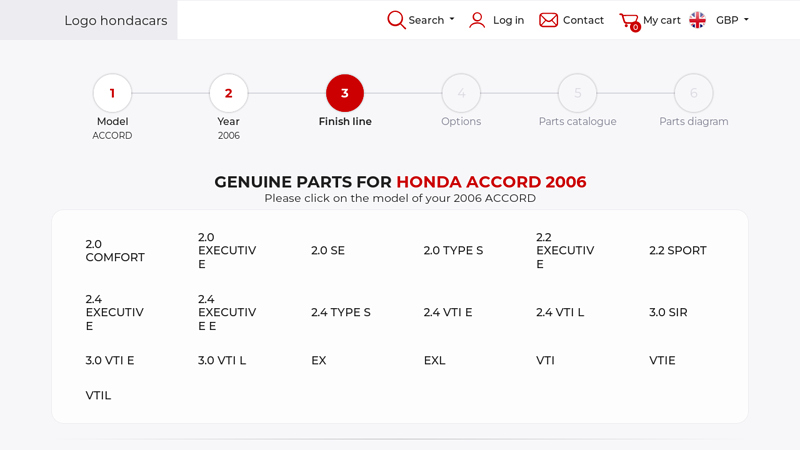Viewport: 800px width, 450px height.
Task: Pick the 2.2 SPORT model
Action: tap(678, 251)
